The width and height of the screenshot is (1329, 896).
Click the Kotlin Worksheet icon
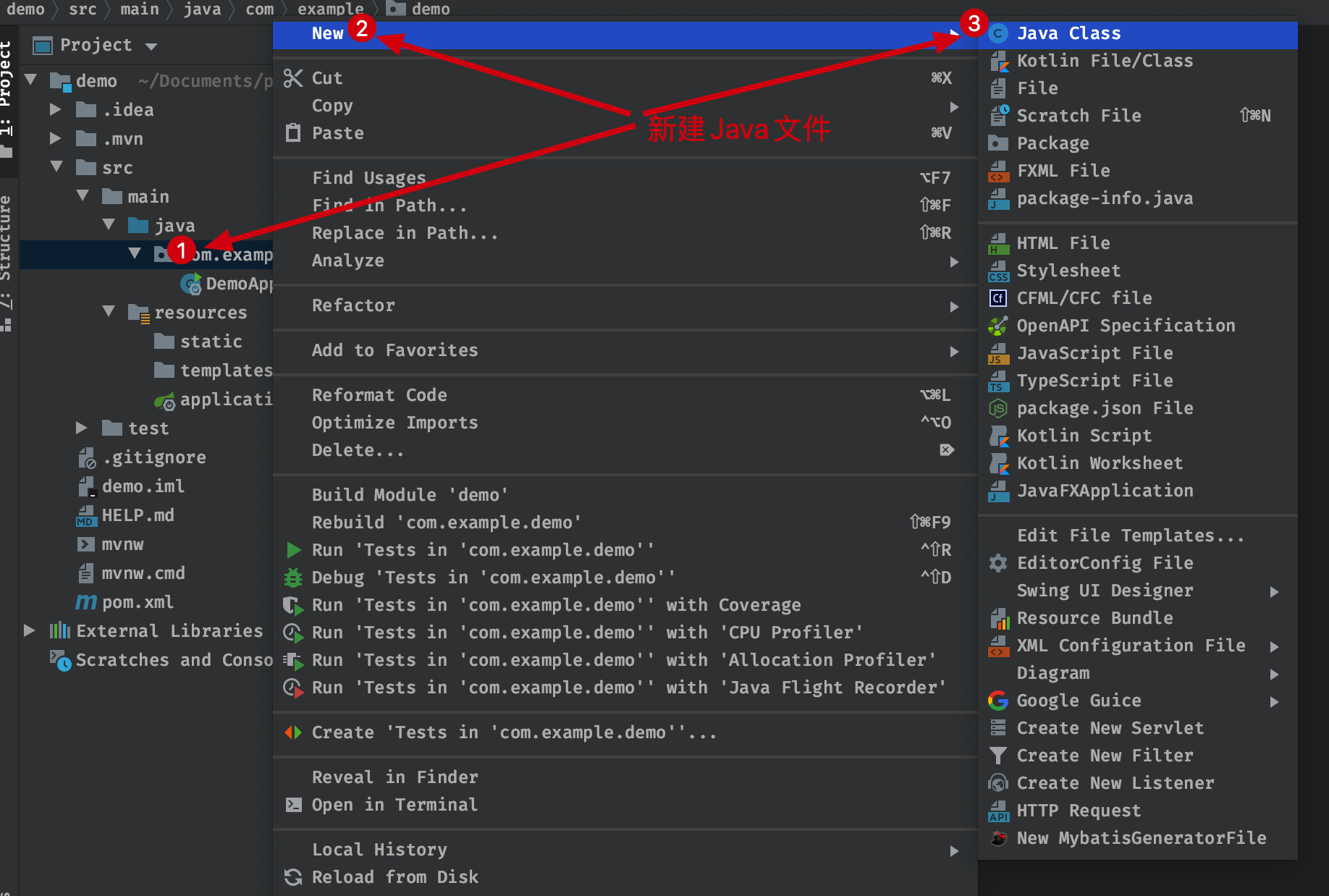(999, 463)
